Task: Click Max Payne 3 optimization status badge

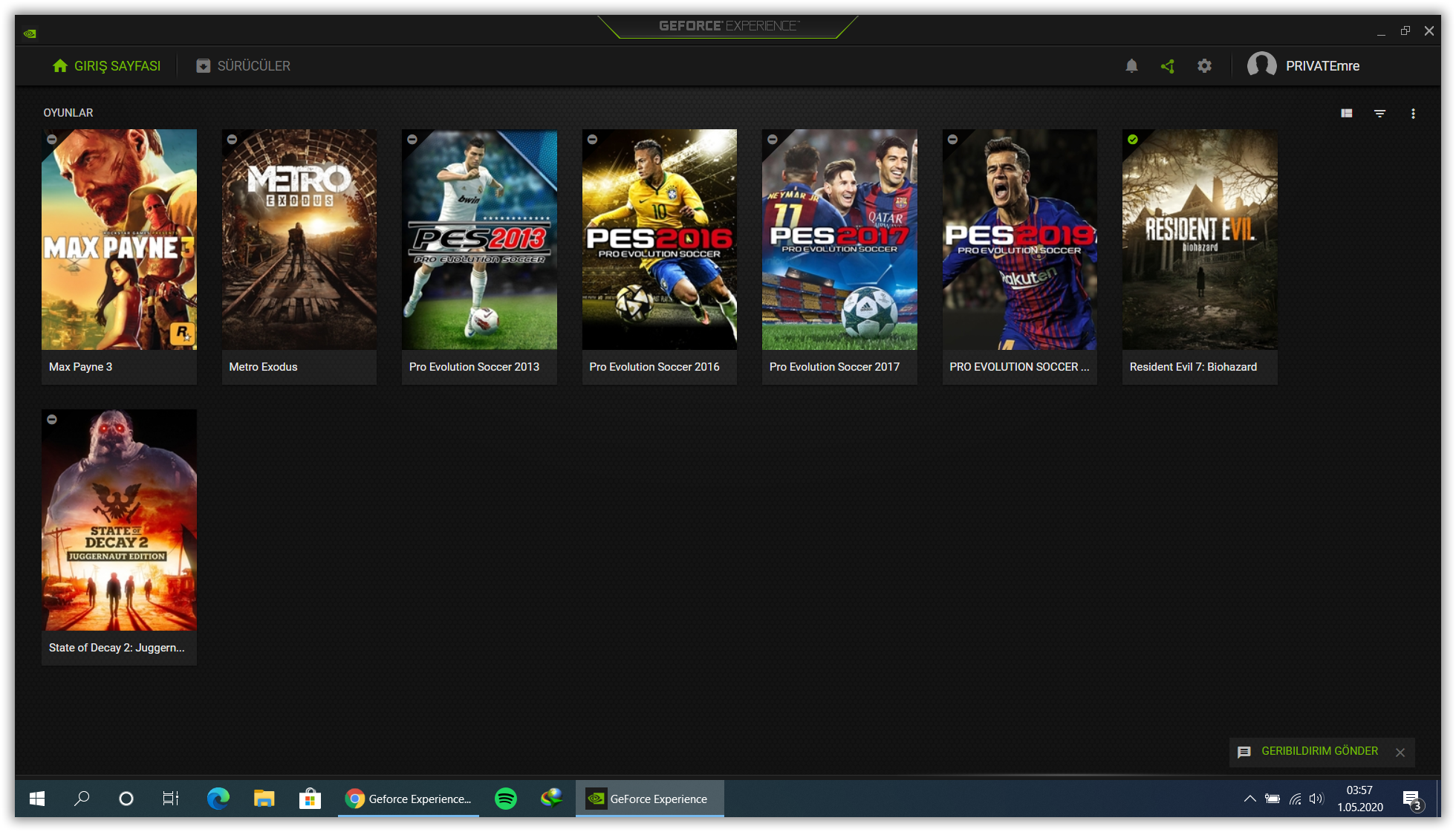Action: [x=52, y=139]
